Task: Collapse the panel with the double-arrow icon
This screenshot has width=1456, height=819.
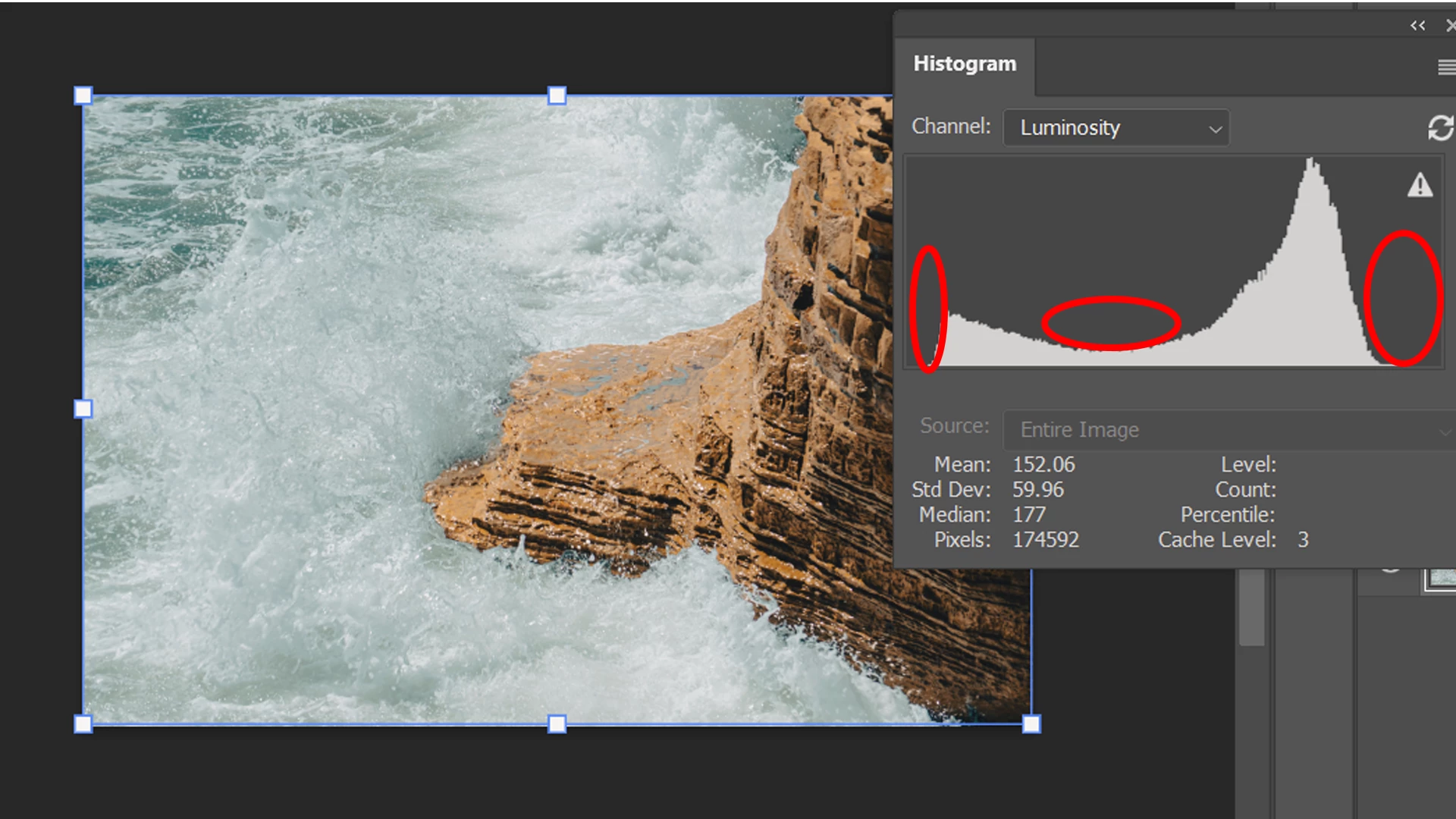Action: pyautogui.click(x=1417, y=26)
